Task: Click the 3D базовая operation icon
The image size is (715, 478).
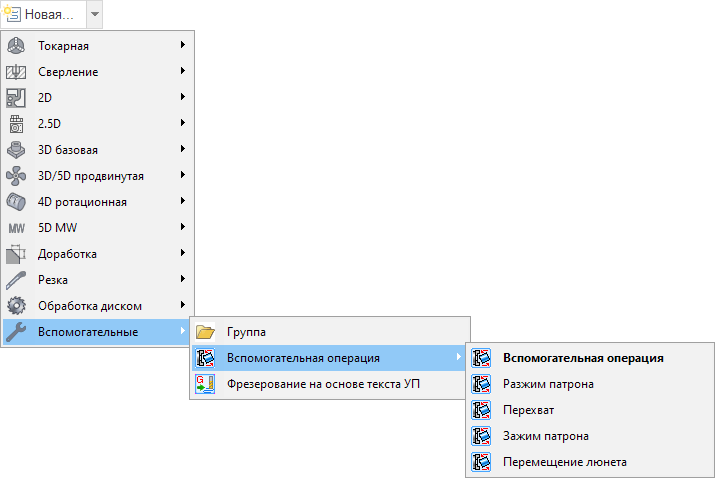Action: (x=16, y=150)
